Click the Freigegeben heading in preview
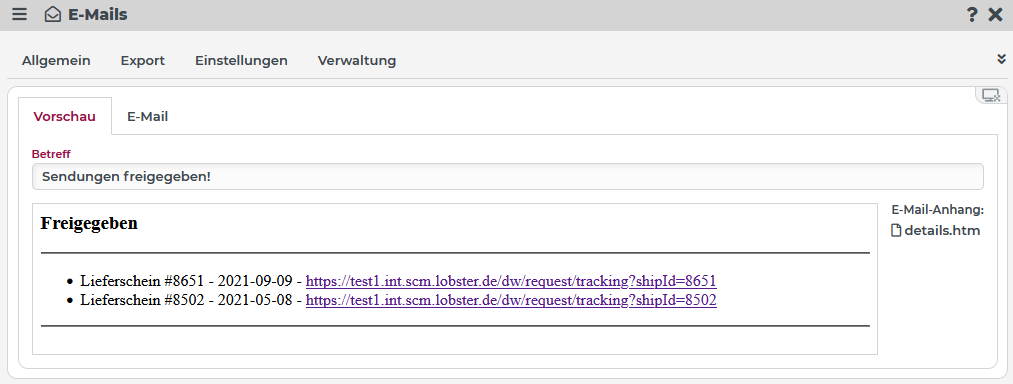Viewport: 1013px width, 384px height. pyautogui.click(x=89, y=224)
